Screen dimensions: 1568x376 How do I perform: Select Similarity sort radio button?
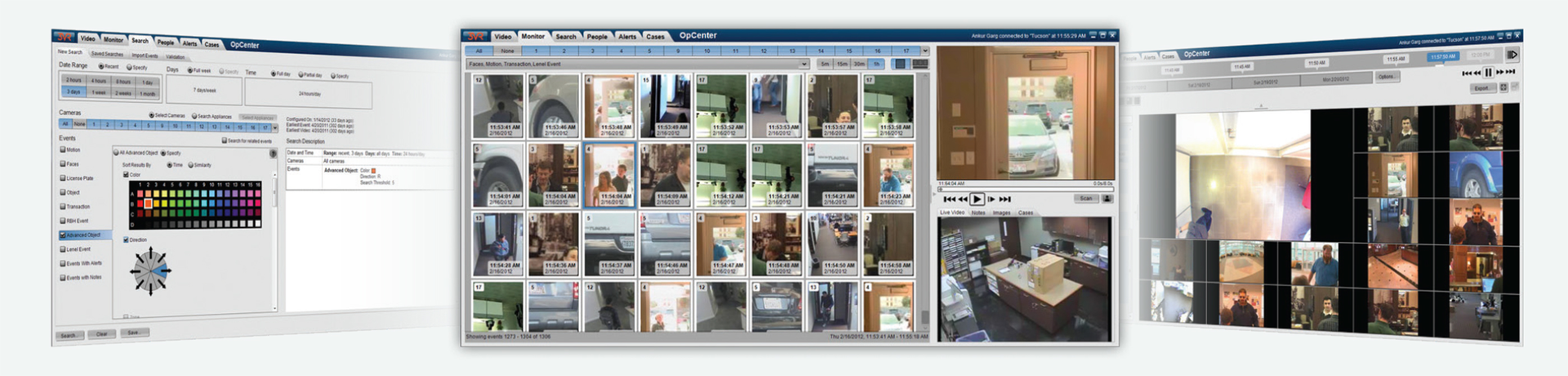[191, 165]
